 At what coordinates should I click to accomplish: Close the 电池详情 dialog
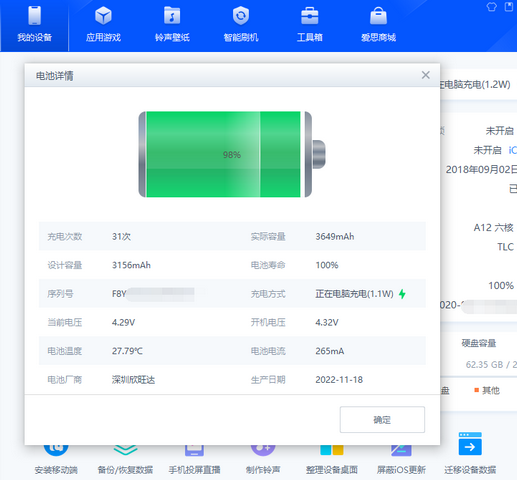(x=426, y=75)
